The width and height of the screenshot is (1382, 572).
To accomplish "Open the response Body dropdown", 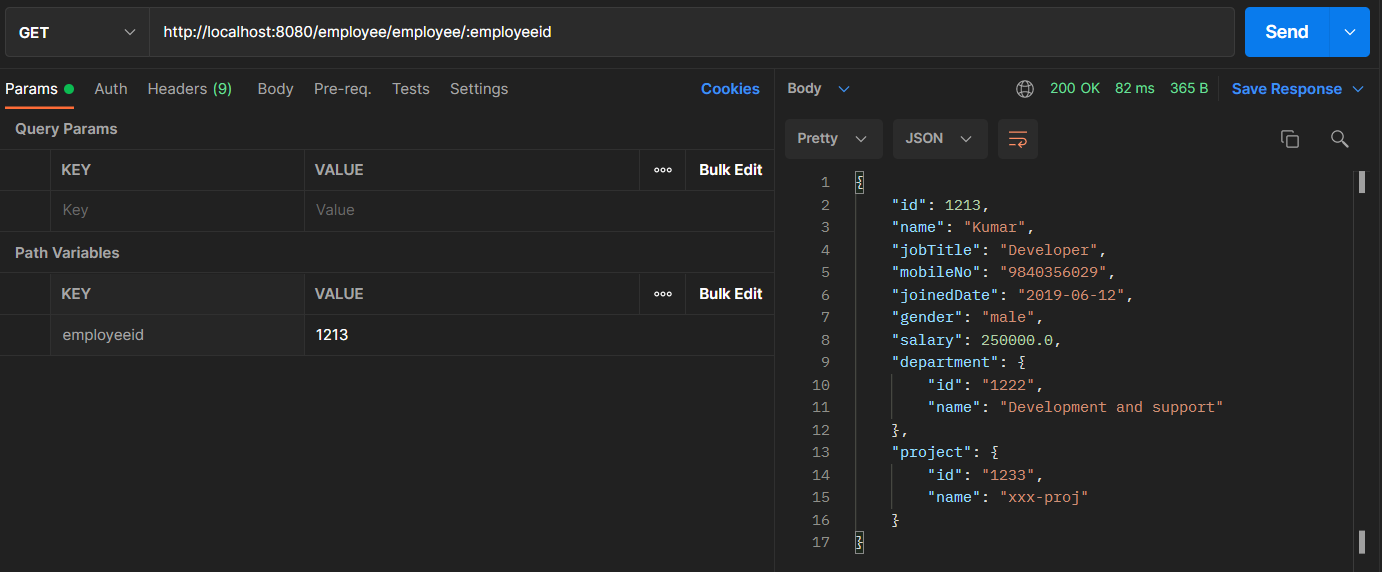I will click(818, 89).
